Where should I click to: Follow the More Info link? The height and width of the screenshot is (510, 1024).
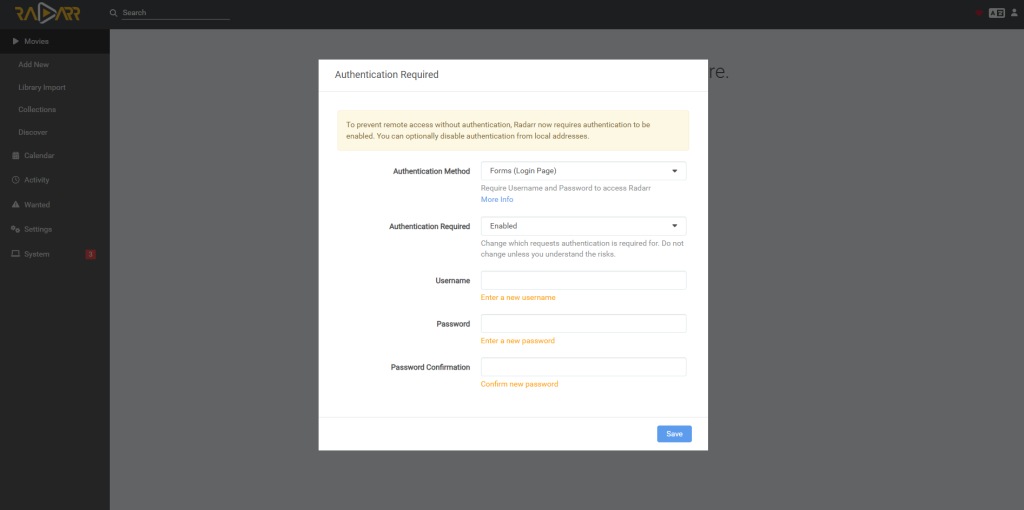pyautogui.click(x=497, y=200)
